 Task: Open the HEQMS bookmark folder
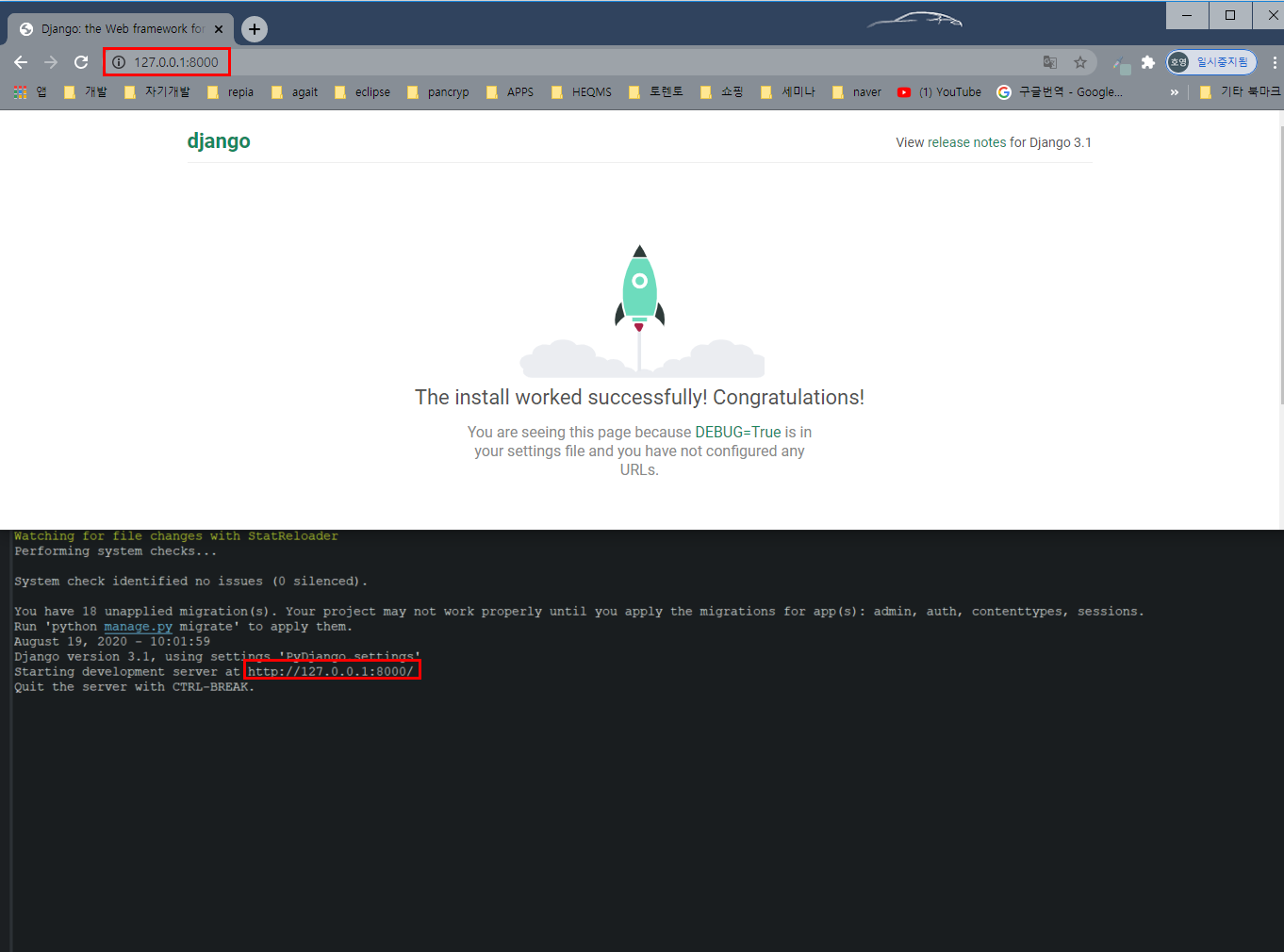point(582,92)
